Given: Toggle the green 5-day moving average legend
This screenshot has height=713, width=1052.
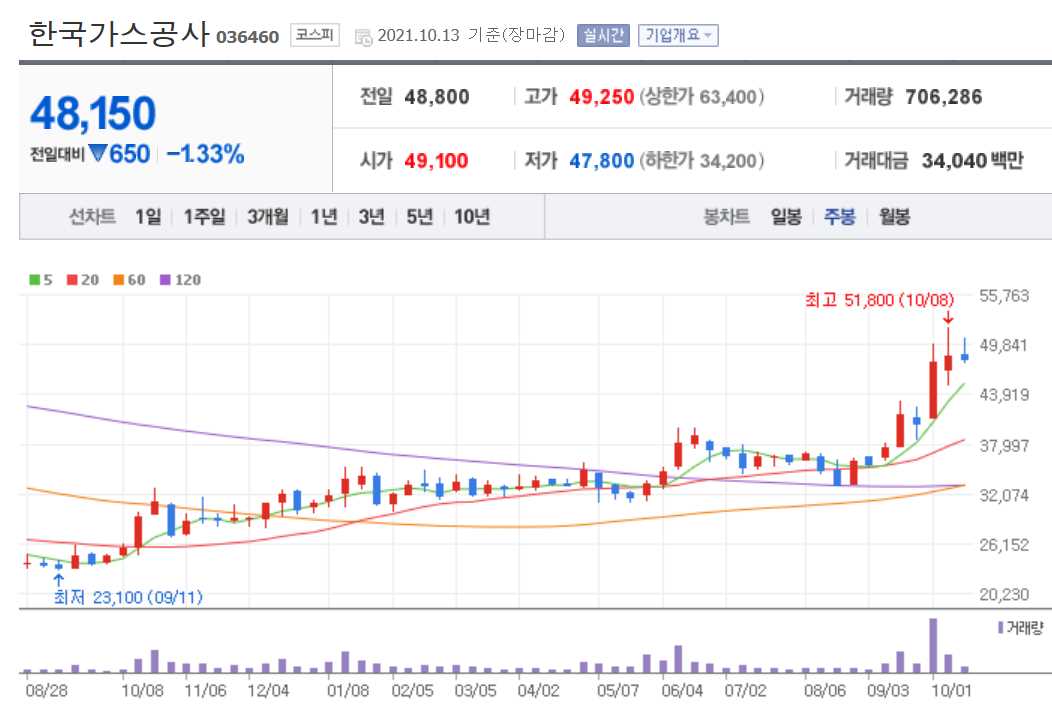Looking at the screenshot, I should click(39, 280).
